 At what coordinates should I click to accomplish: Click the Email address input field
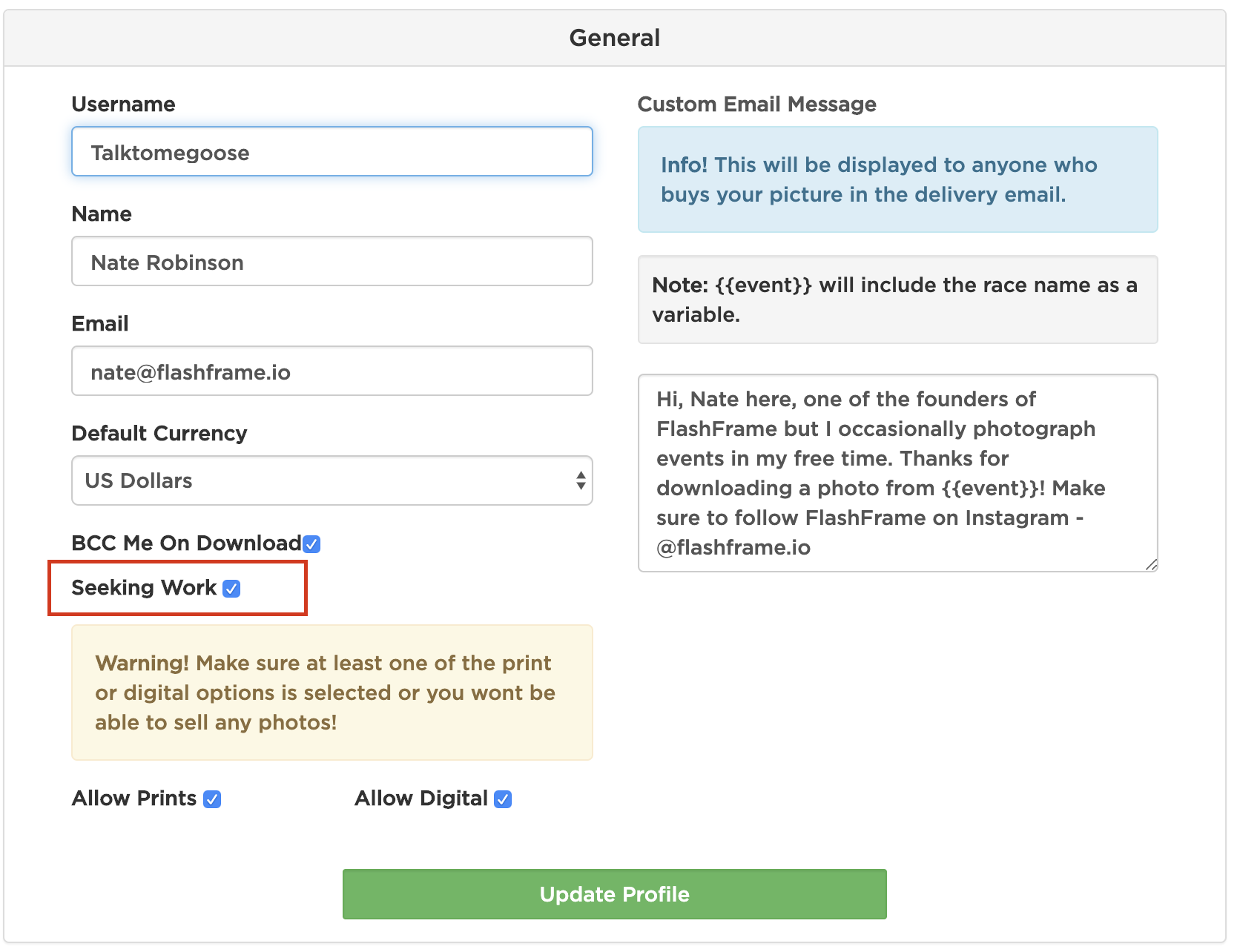pos(332,371)
